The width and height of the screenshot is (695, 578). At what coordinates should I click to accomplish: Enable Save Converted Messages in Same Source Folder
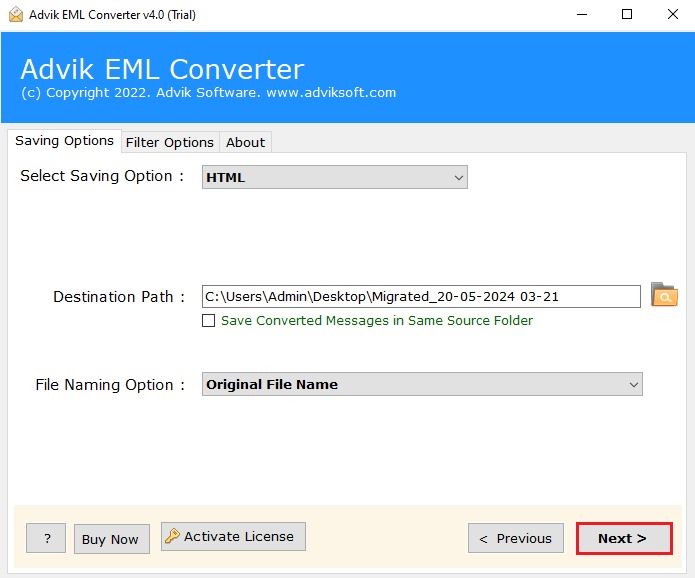tap(208, 320)
